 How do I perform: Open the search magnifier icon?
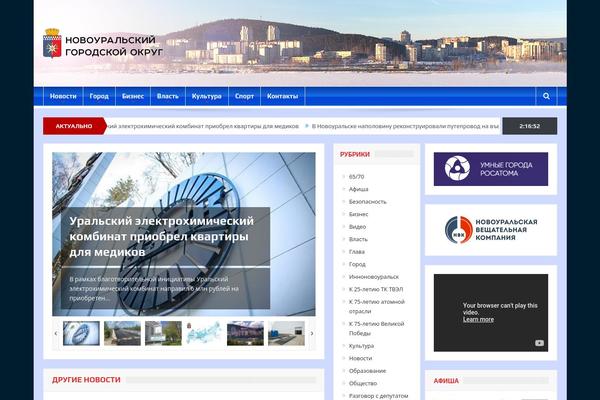point(546,96)
